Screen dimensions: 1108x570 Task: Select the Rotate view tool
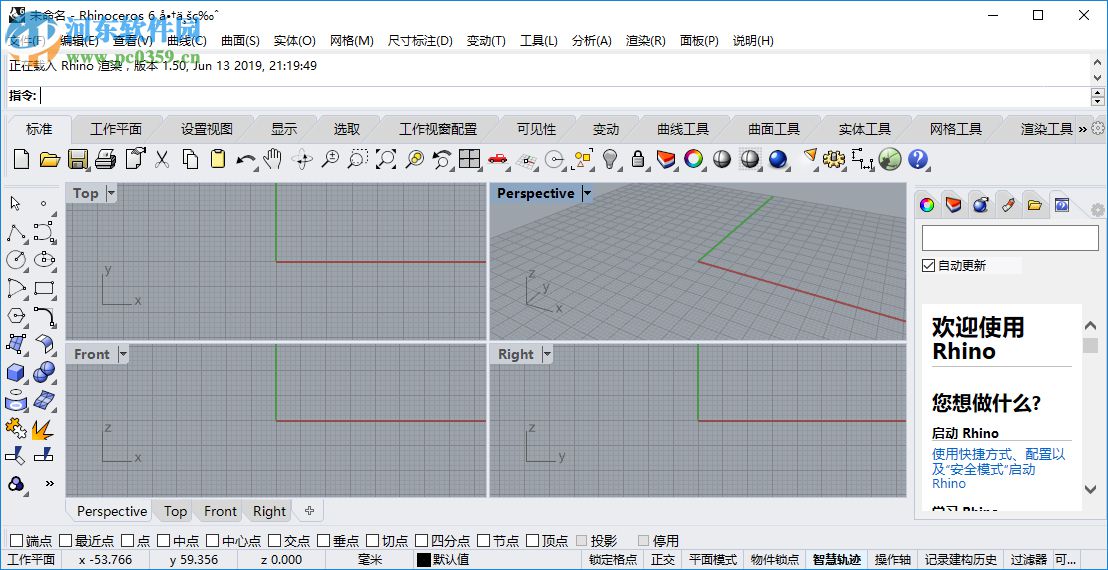click(x=302, y=159)
